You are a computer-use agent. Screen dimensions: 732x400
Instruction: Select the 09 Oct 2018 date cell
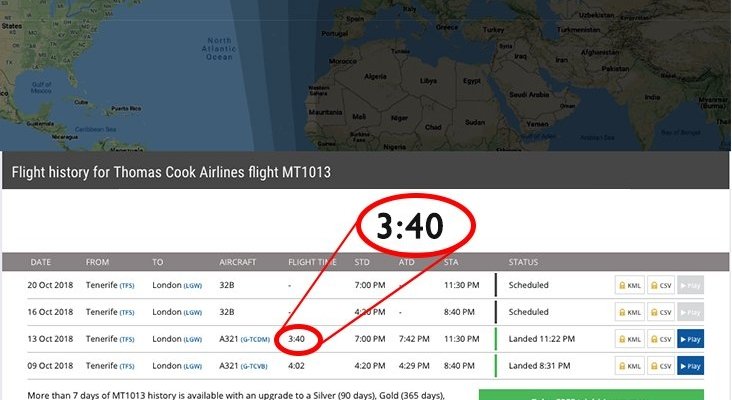tap(50, 366)
